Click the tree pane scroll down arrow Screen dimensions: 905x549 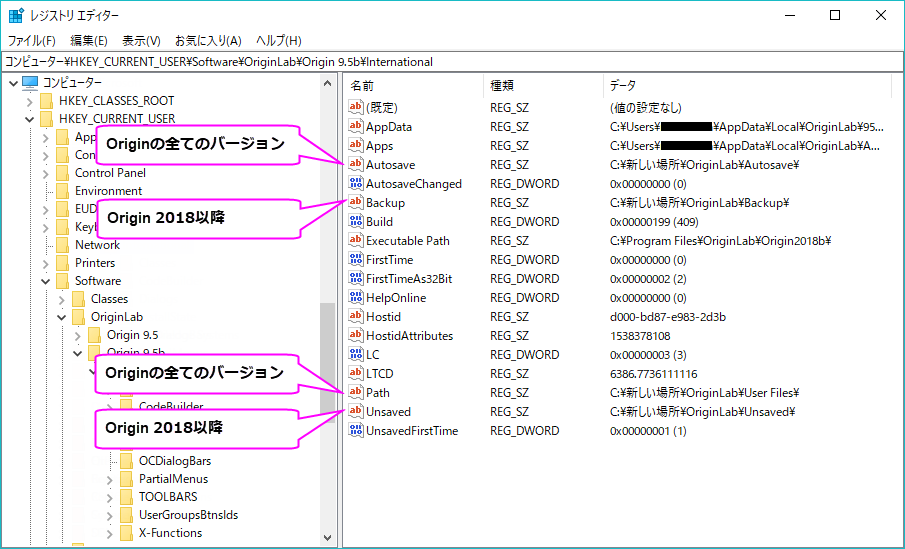point(328,537)
